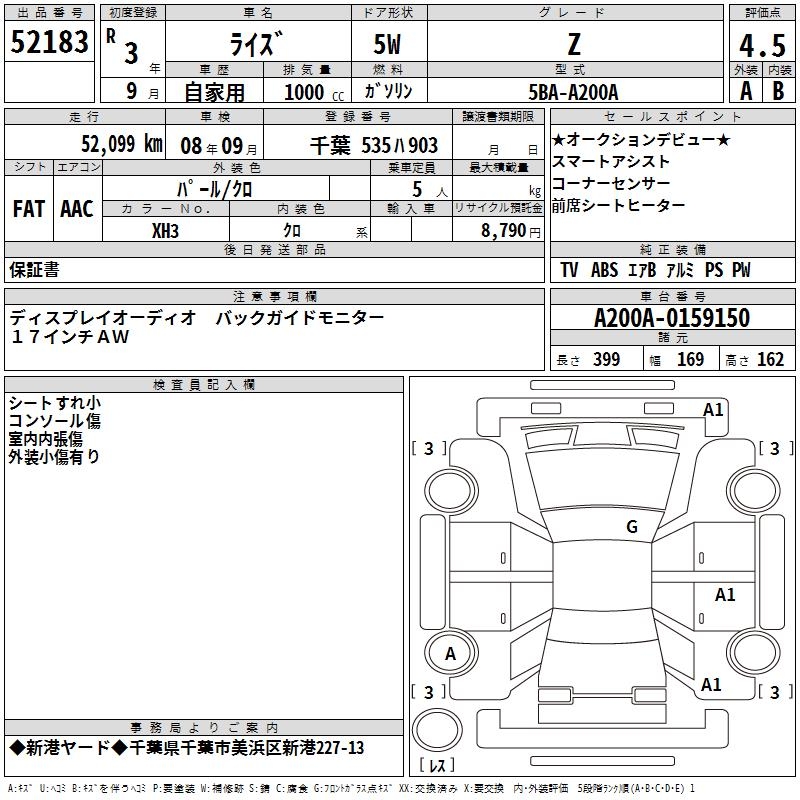The height and width of the screenshot is (800, 800).
Task: Click 前席シートヒーター sales point
Action: (618, 205)
